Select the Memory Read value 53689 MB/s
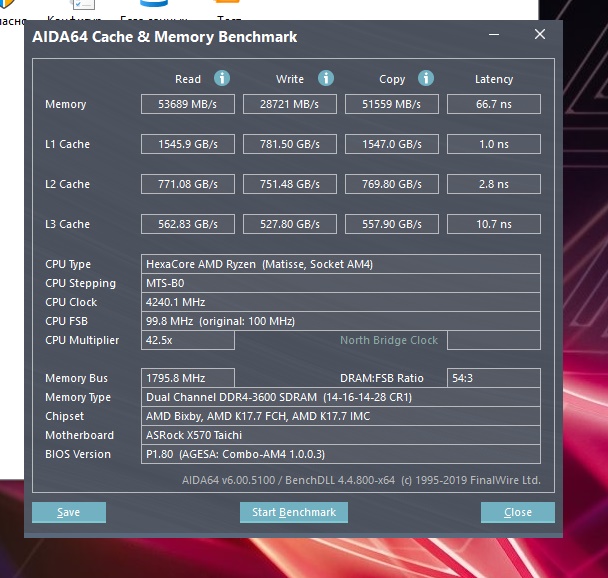608x578 pixels. point(188,104)
